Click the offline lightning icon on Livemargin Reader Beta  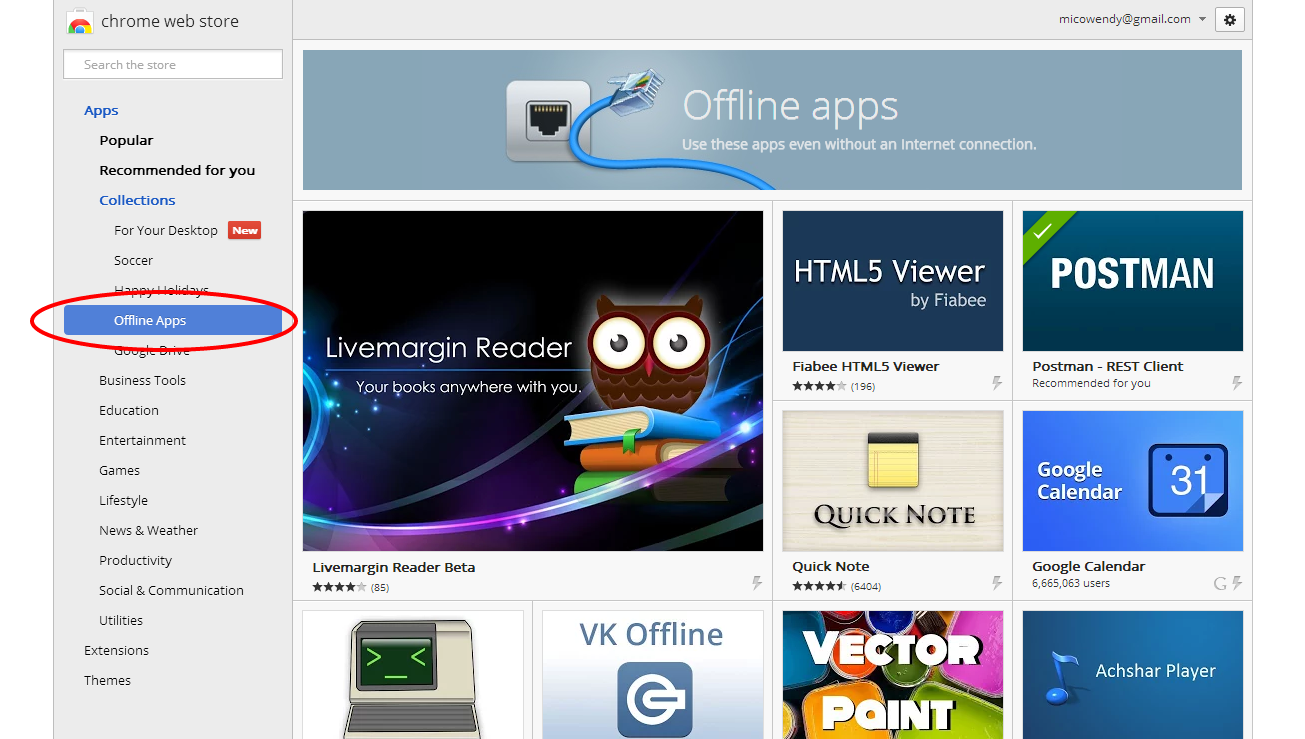pos(757,583)
